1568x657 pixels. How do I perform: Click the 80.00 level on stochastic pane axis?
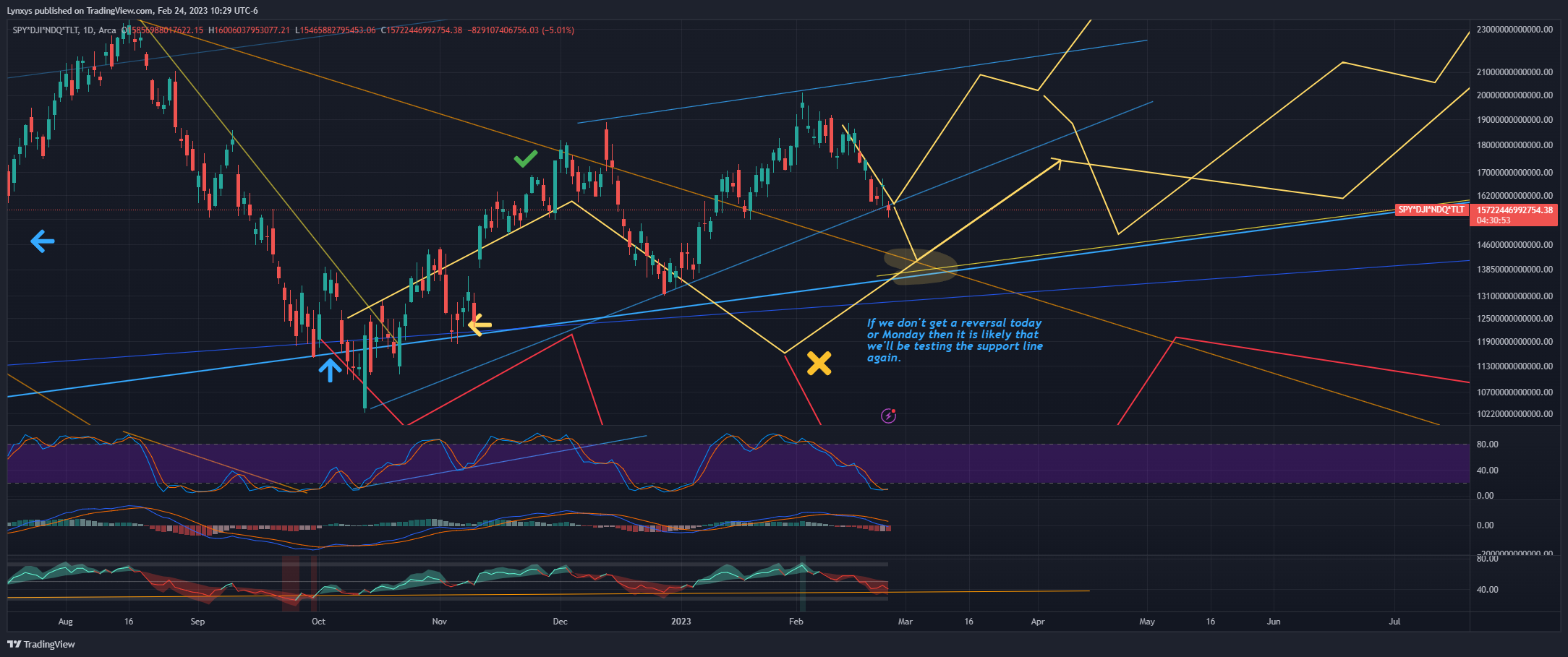pyautogui.click(x=1487, y=445)
